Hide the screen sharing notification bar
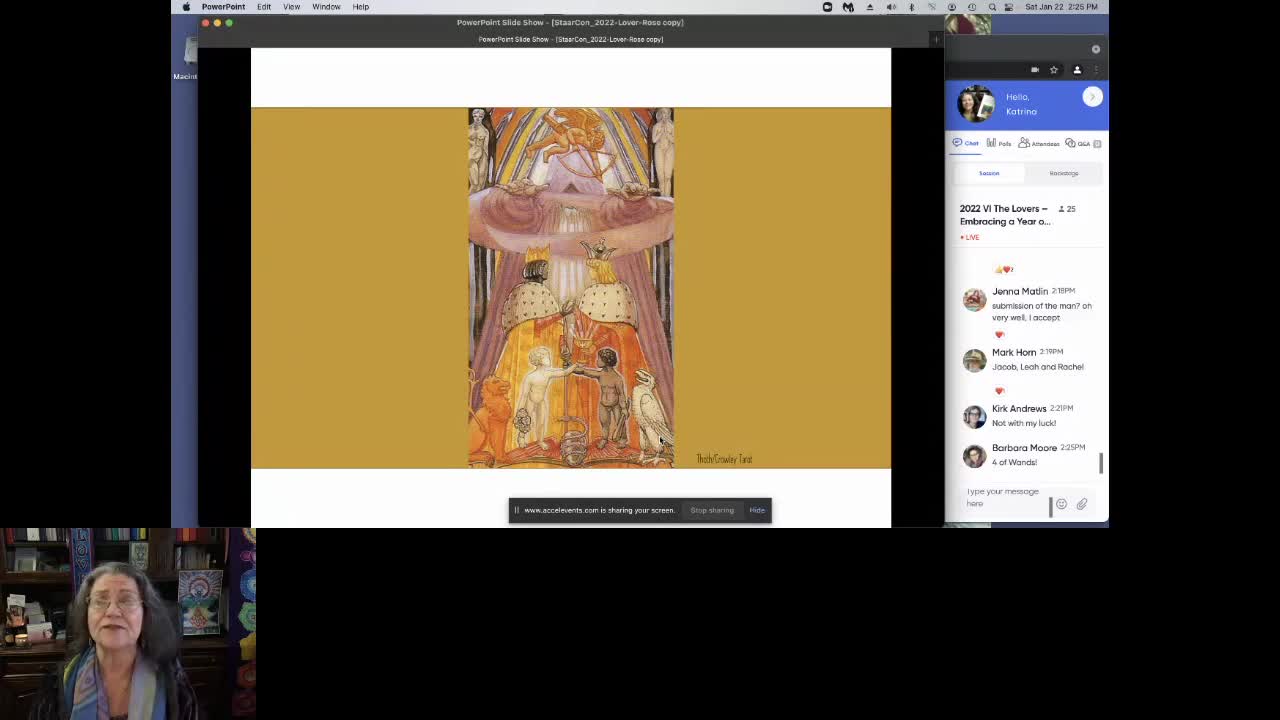This screenshot has width=1280, height=720. (757, 510)
